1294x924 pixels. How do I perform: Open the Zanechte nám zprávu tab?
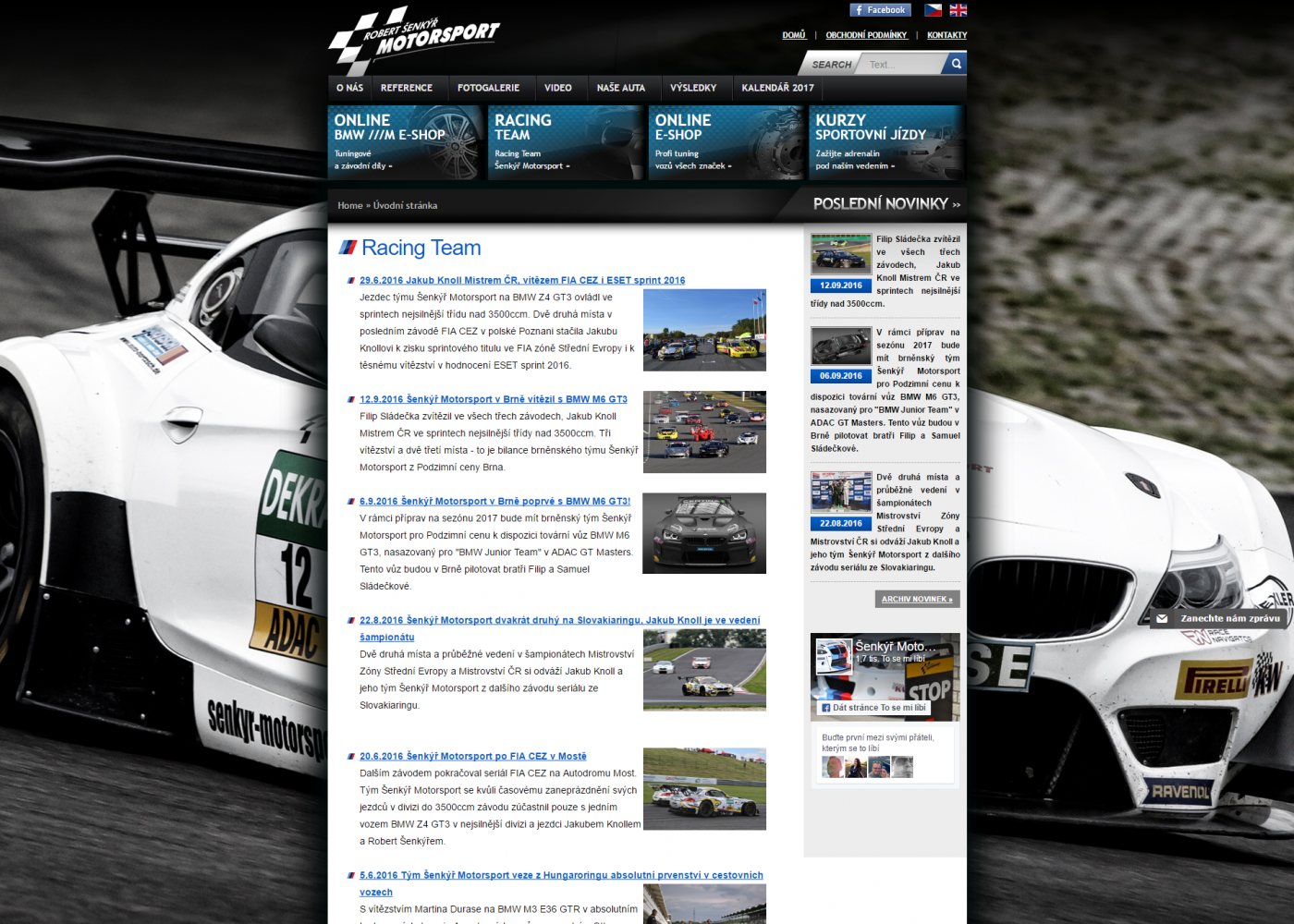(1217, 618)
